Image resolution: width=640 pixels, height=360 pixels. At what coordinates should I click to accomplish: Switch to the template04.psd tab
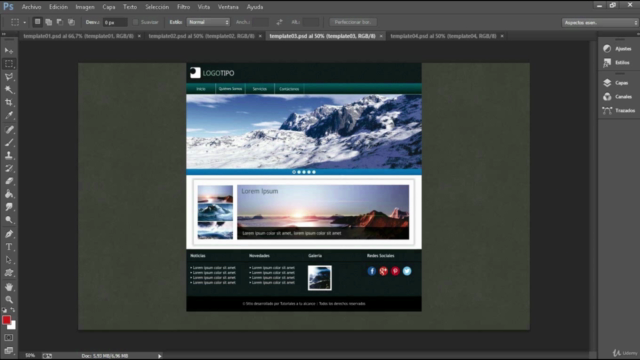coord(443,36)
